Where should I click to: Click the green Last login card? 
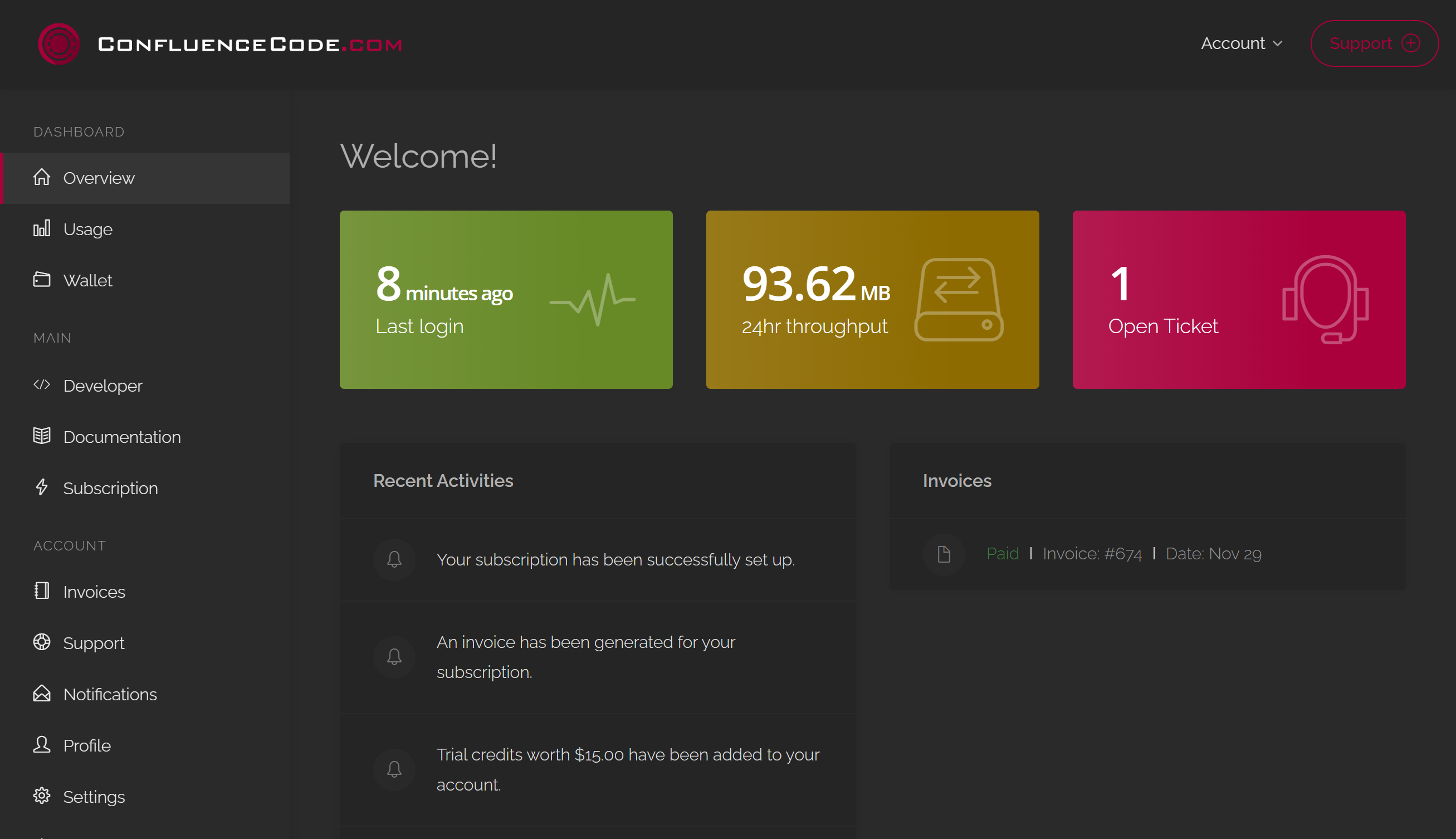(506, 300)
